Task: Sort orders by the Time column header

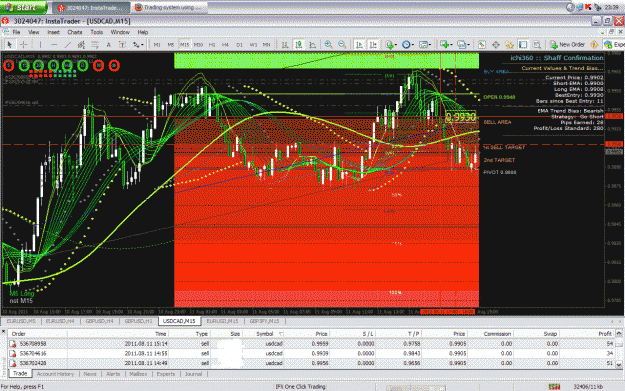Action: 118,334
